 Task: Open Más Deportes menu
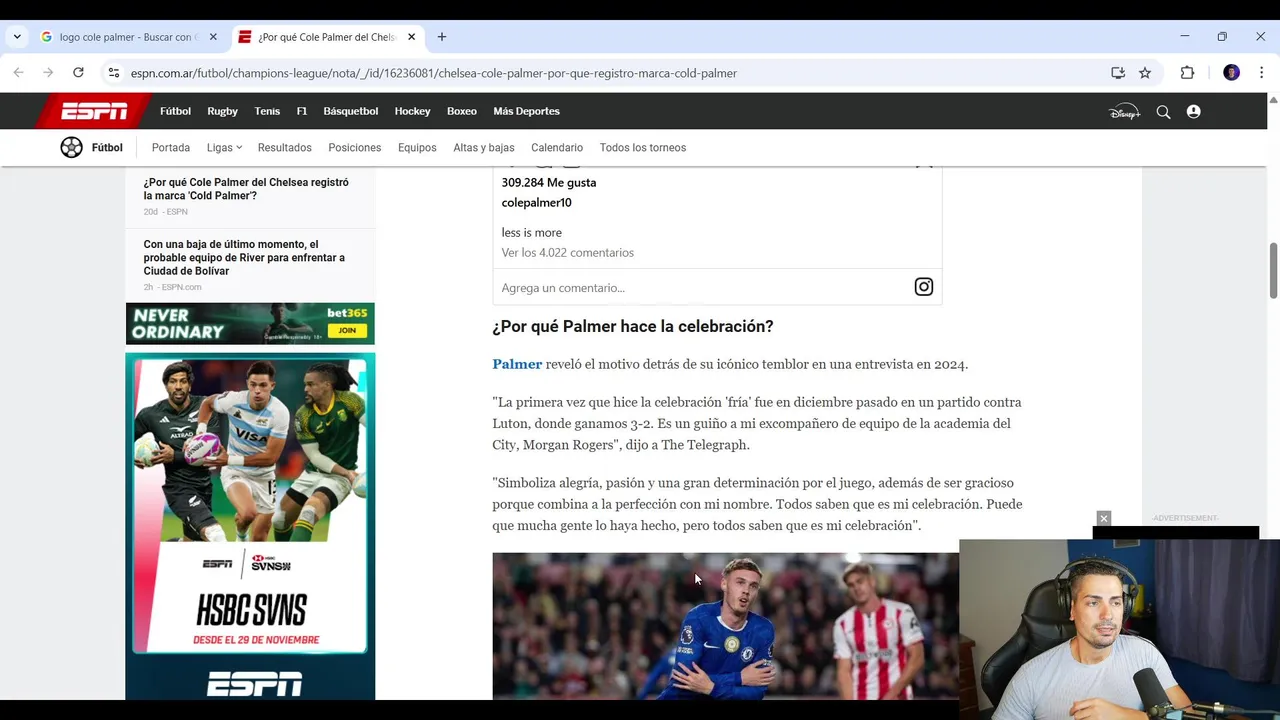(526, 111)
